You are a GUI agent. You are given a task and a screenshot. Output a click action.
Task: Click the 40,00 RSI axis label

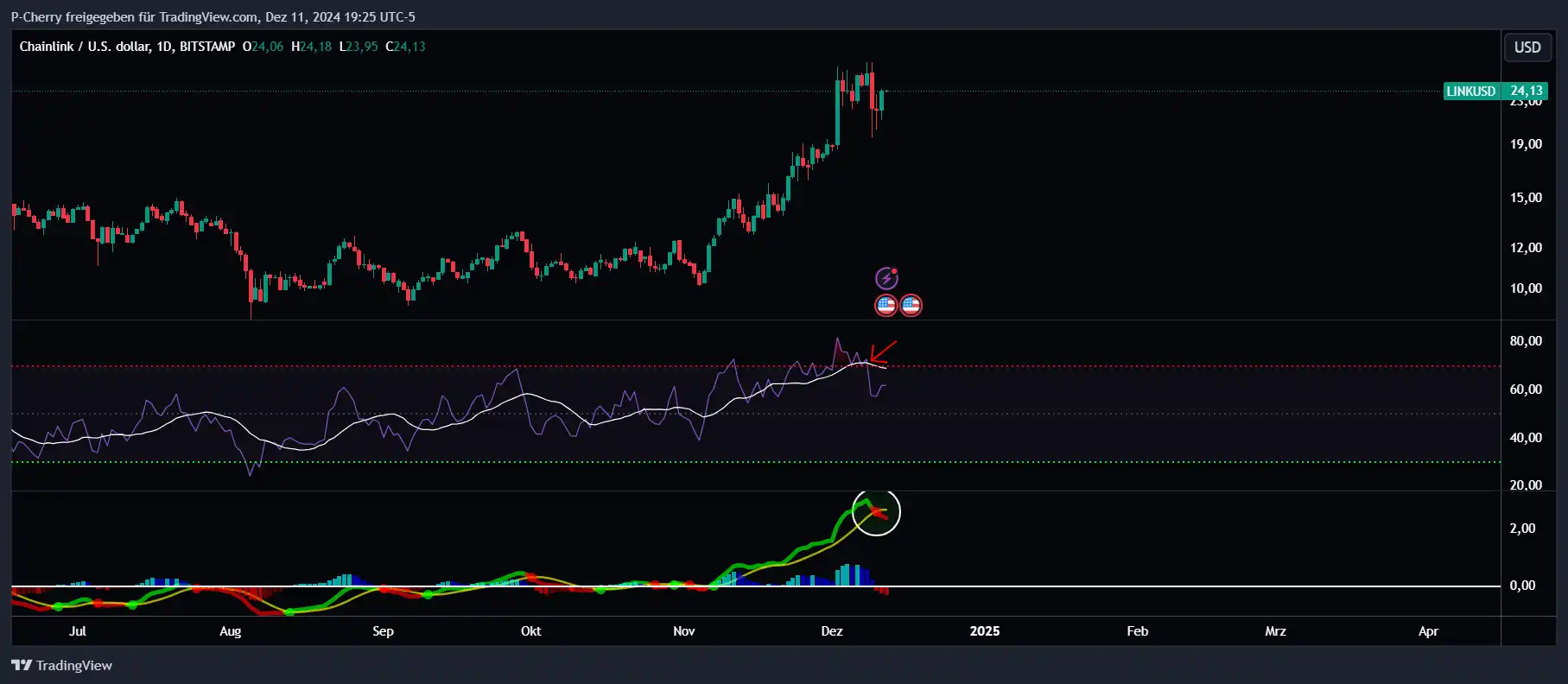click(1526, 438)
